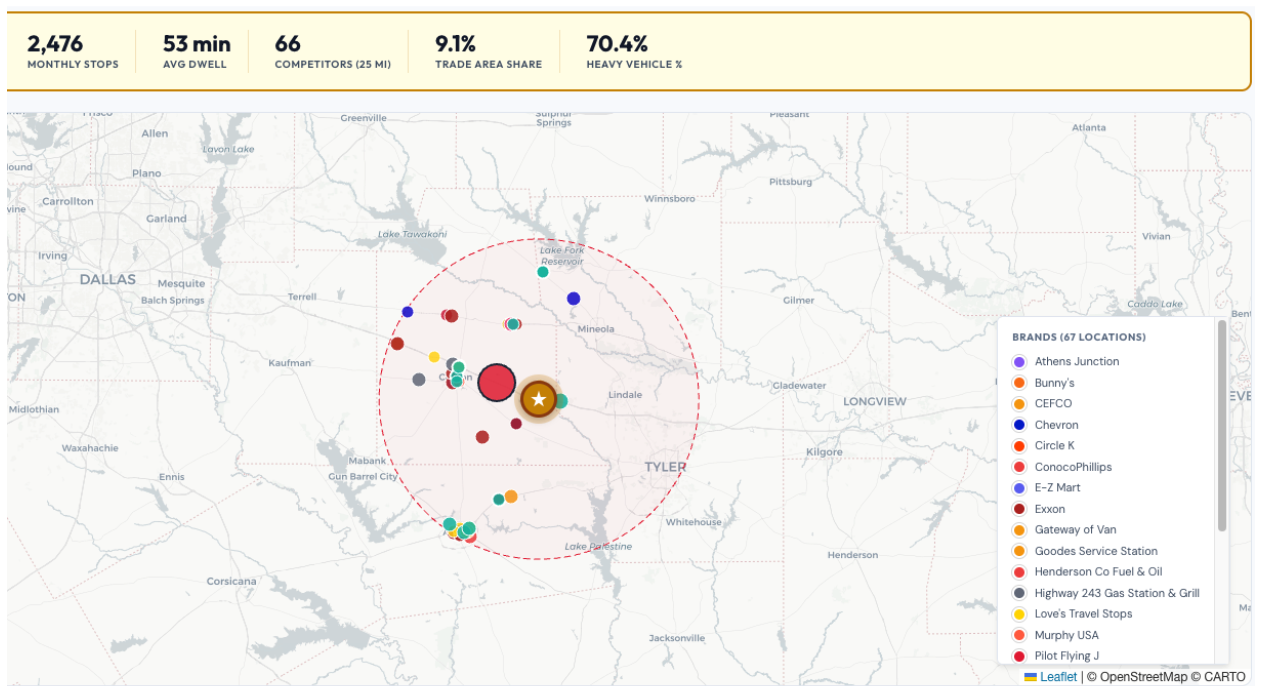Click the gold star site marker
This screenshot has height=692, width=1269.
coord(539,400)
